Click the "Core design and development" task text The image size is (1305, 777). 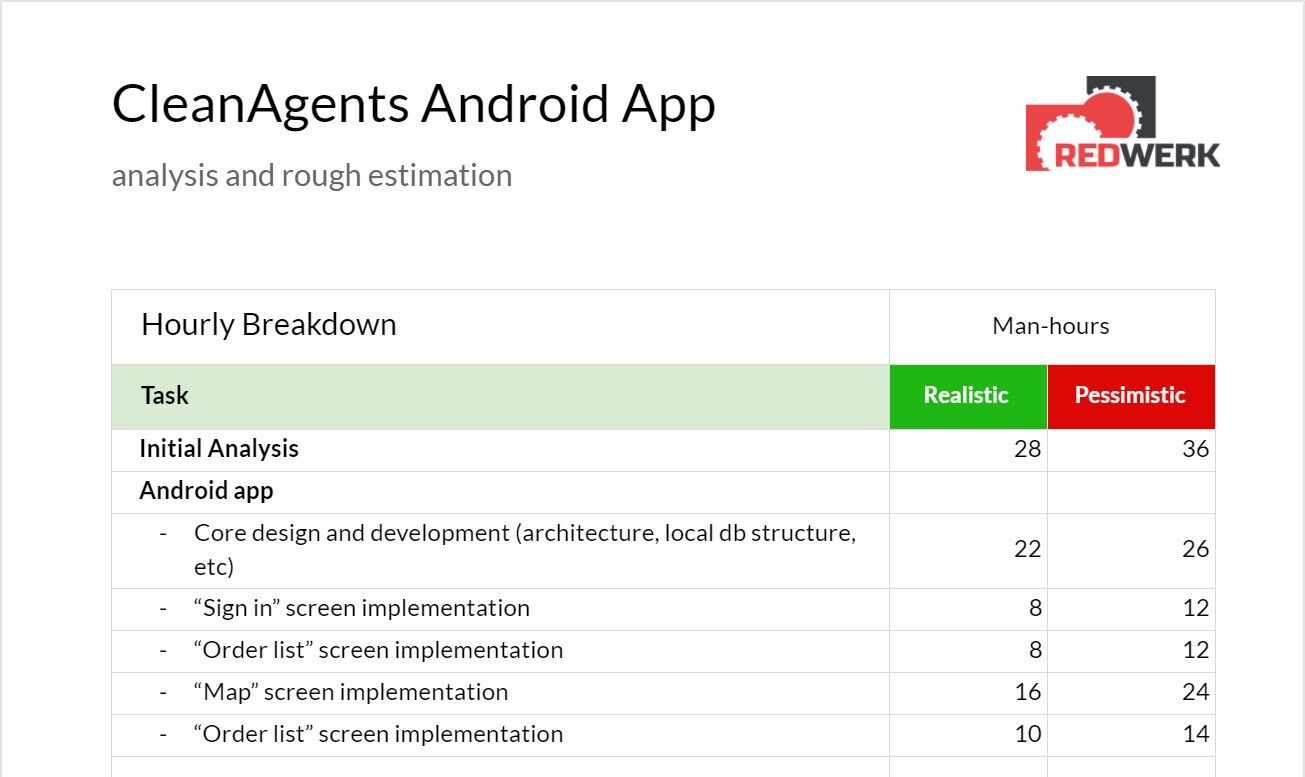click(524, 534)
